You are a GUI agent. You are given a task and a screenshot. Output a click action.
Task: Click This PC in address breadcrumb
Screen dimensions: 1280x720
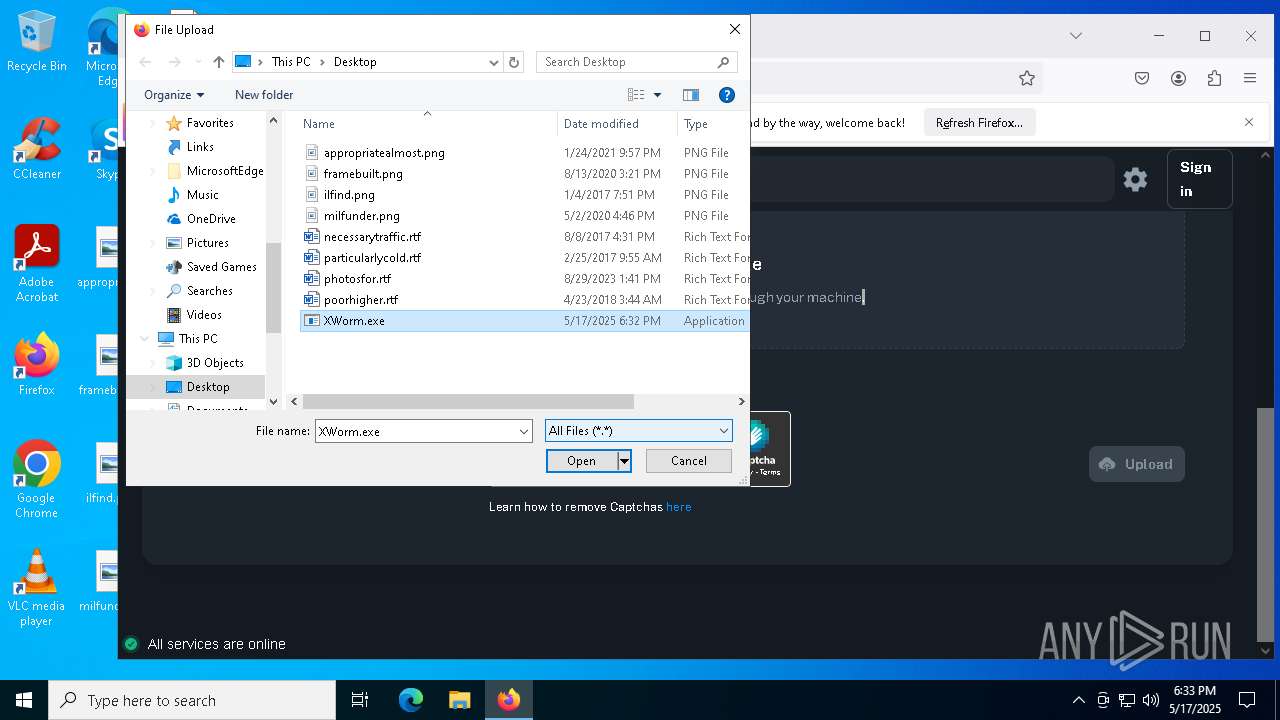click(x=291, y=62)
